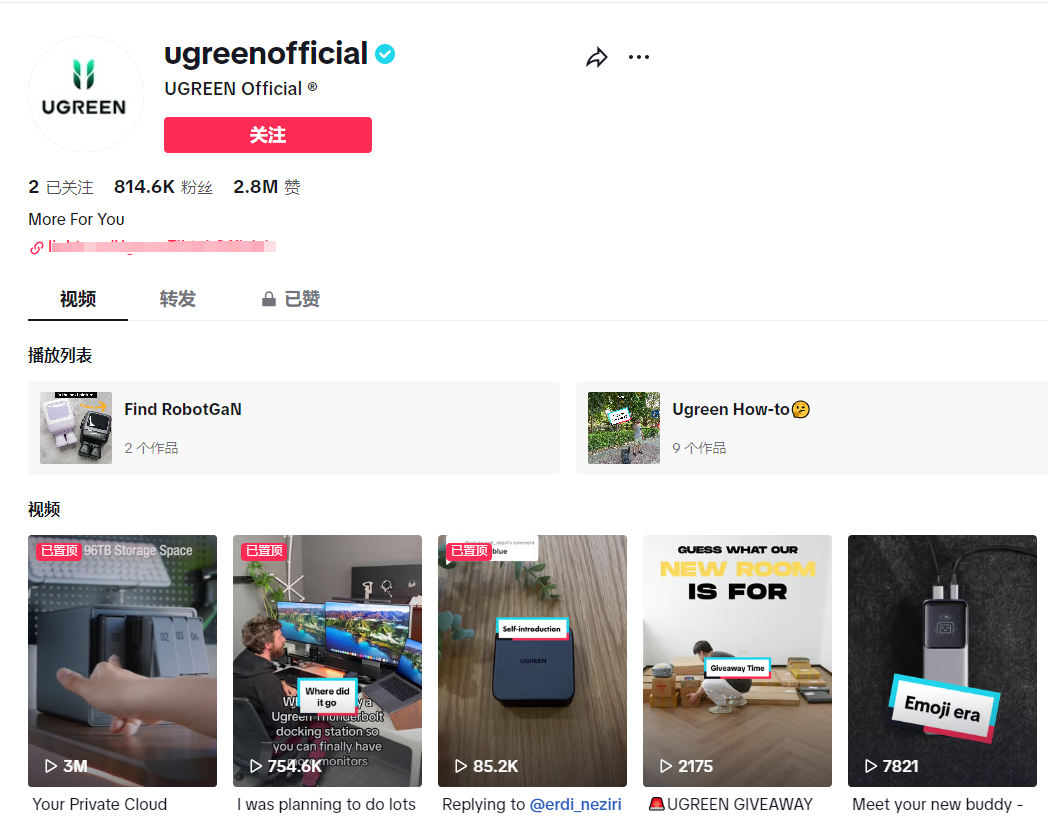Open the 已赞 liked tab

291,299
